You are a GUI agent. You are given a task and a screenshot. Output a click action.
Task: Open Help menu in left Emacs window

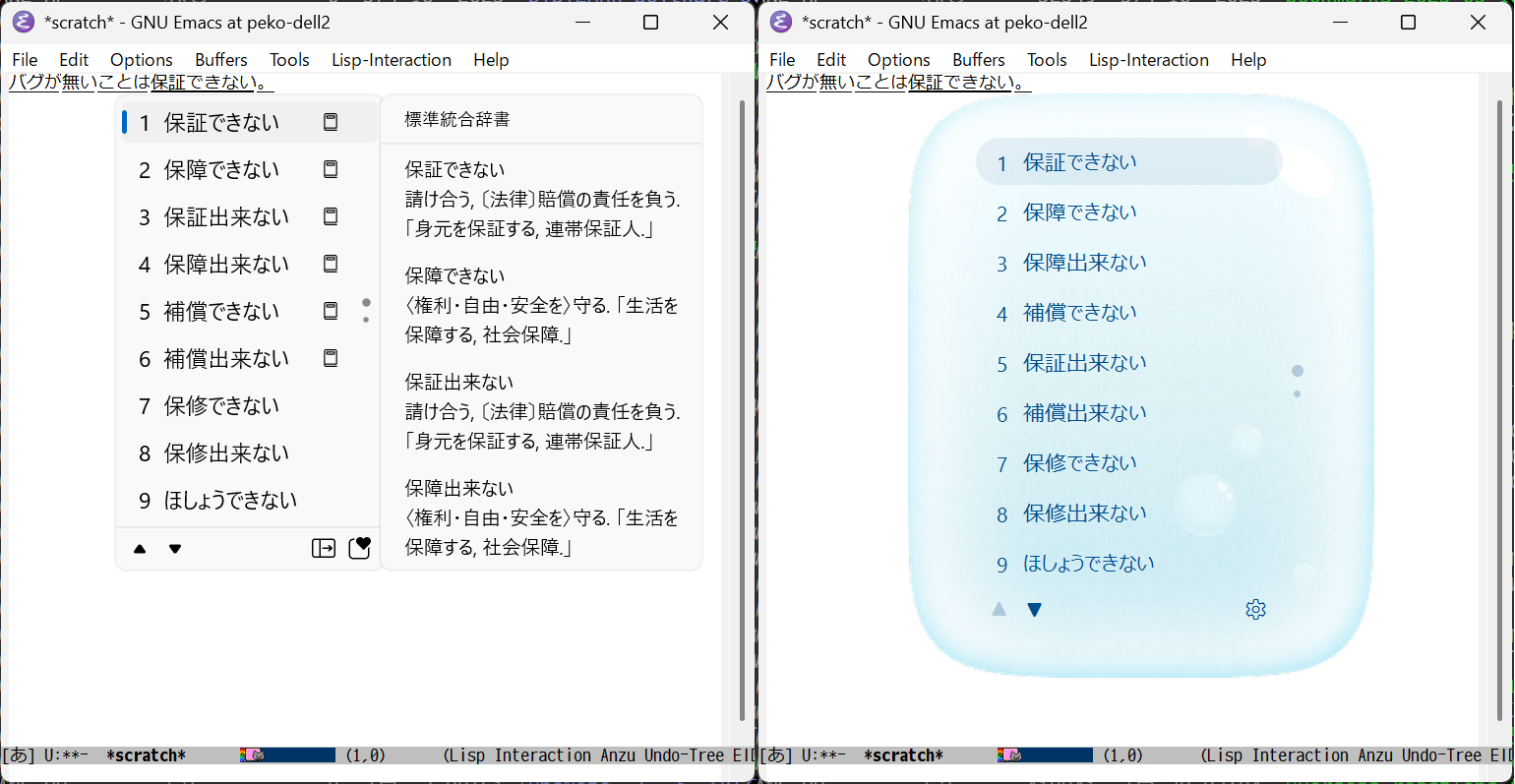tap(491, 60)
